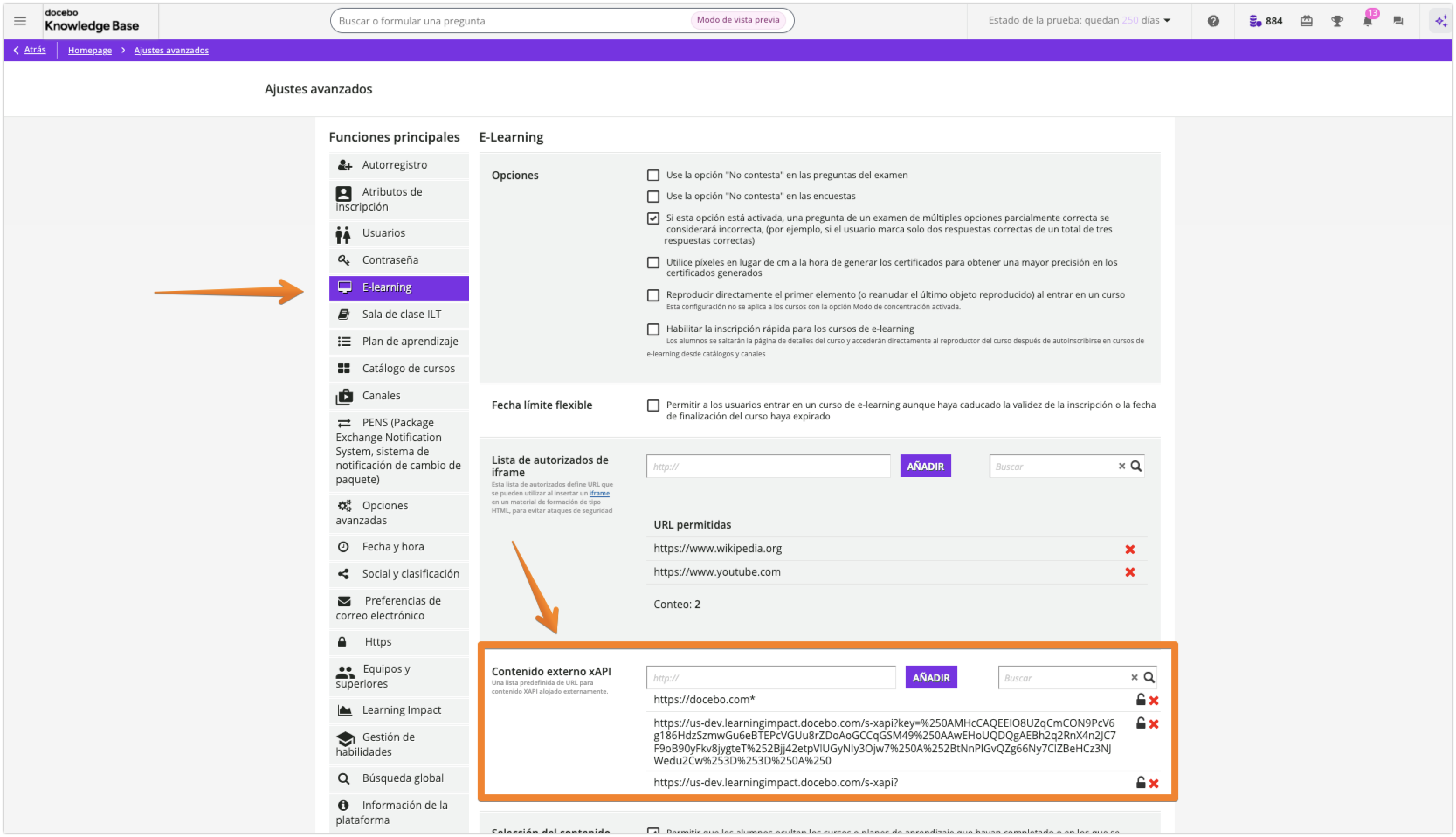Open the Contraseña settings section
The image size is (1456, 837).
point(399,260)
